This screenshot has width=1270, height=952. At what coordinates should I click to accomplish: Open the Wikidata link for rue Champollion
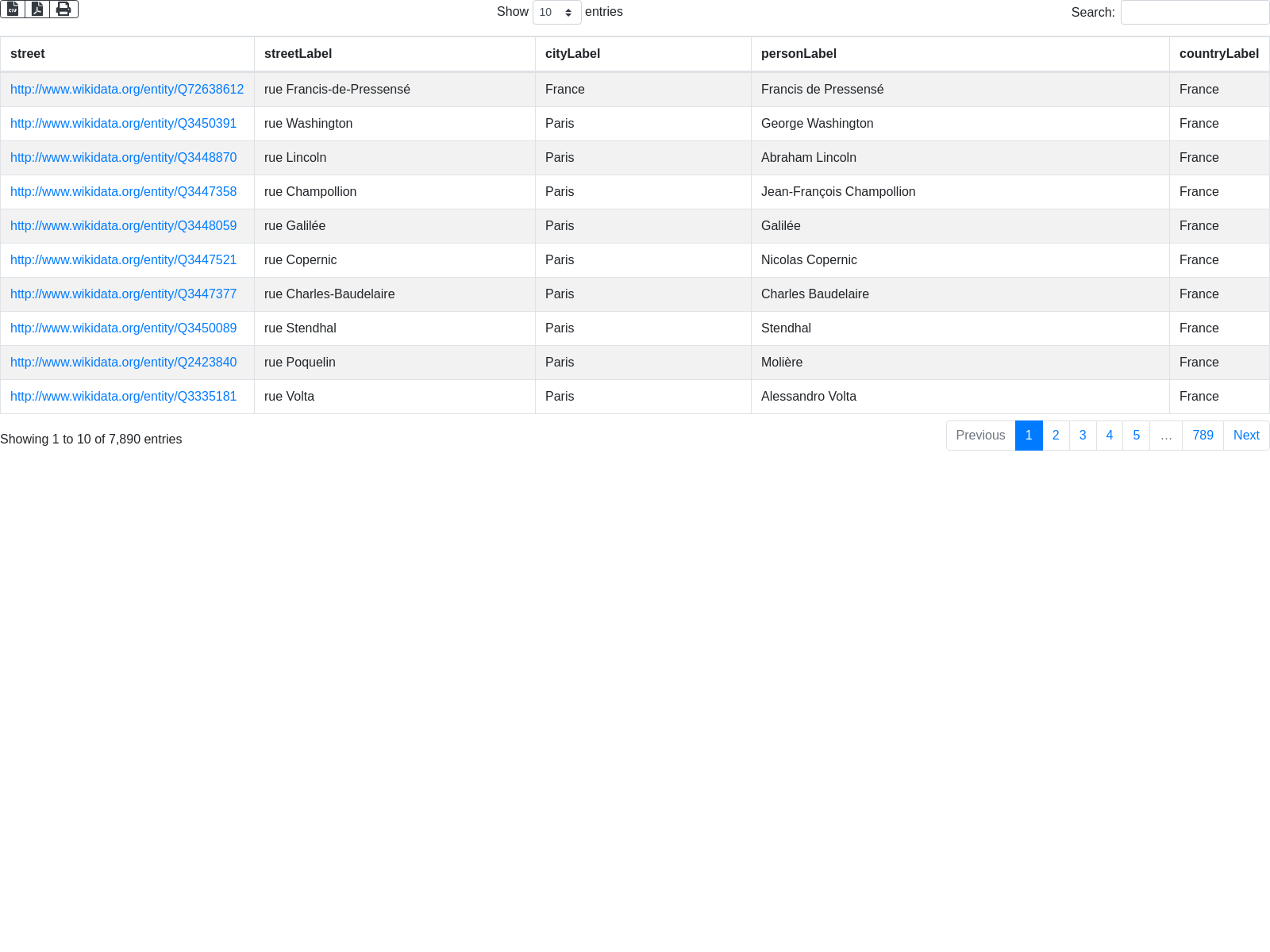click(123, 192)
